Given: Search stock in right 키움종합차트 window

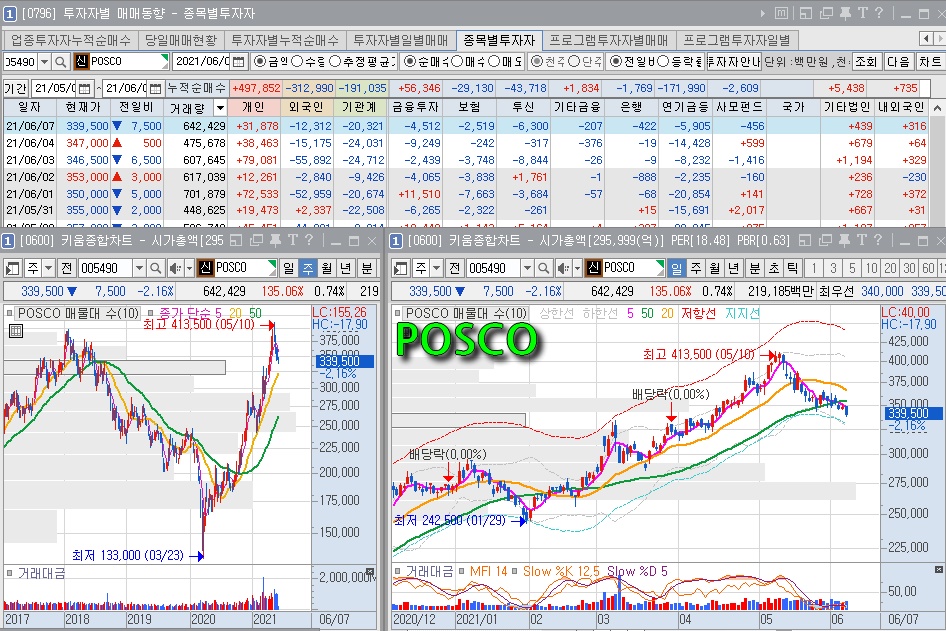Looking at the screenshot, I should click(543, 268).
